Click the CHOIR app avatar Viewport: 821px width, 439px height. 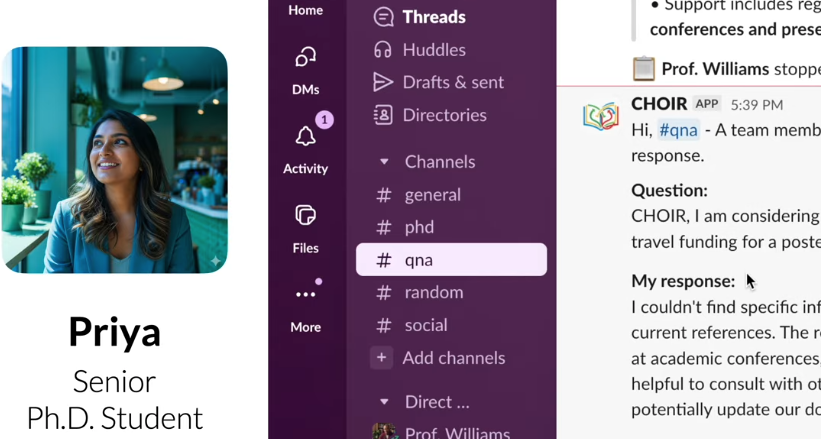[x=601, y=116]
